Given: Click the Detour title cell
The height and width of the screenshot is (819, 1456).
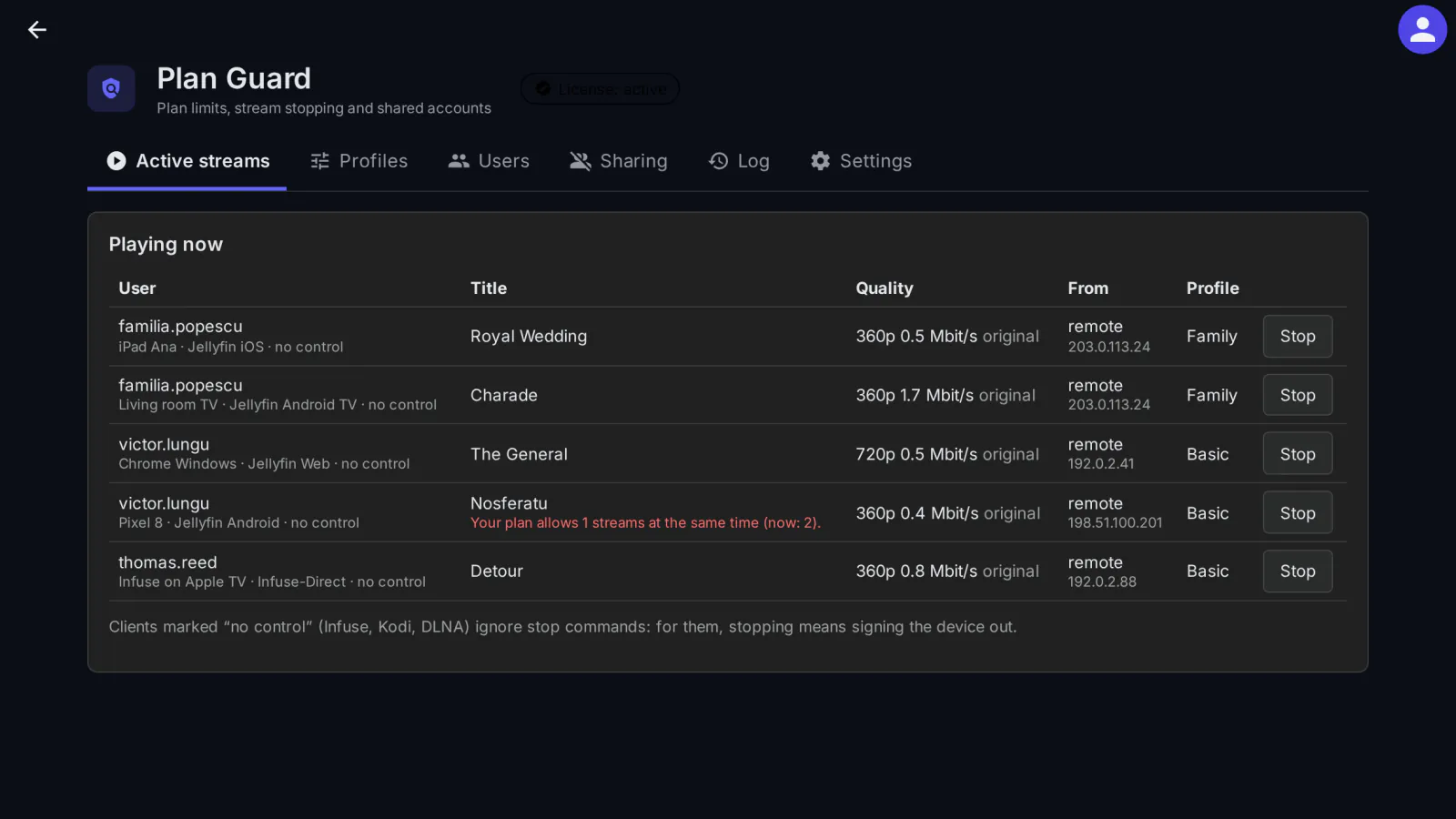Looking at the screenshot, I should coord(497,571).
